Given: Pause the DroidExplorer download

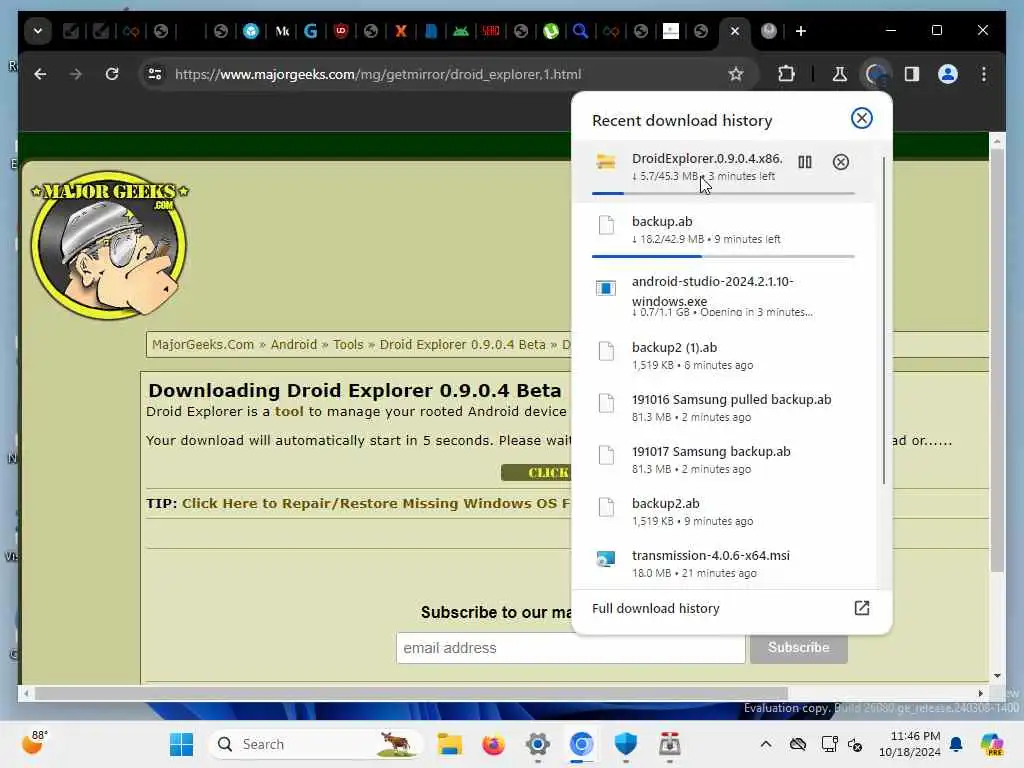Looking at the screenshot, I should [805, 162].
